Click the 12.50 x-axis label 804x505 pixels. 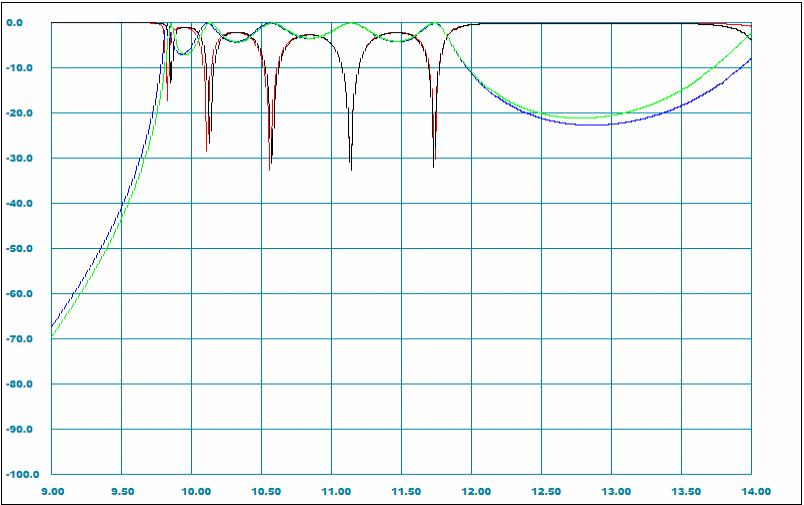pyautogui.click(x=546, y=490)
